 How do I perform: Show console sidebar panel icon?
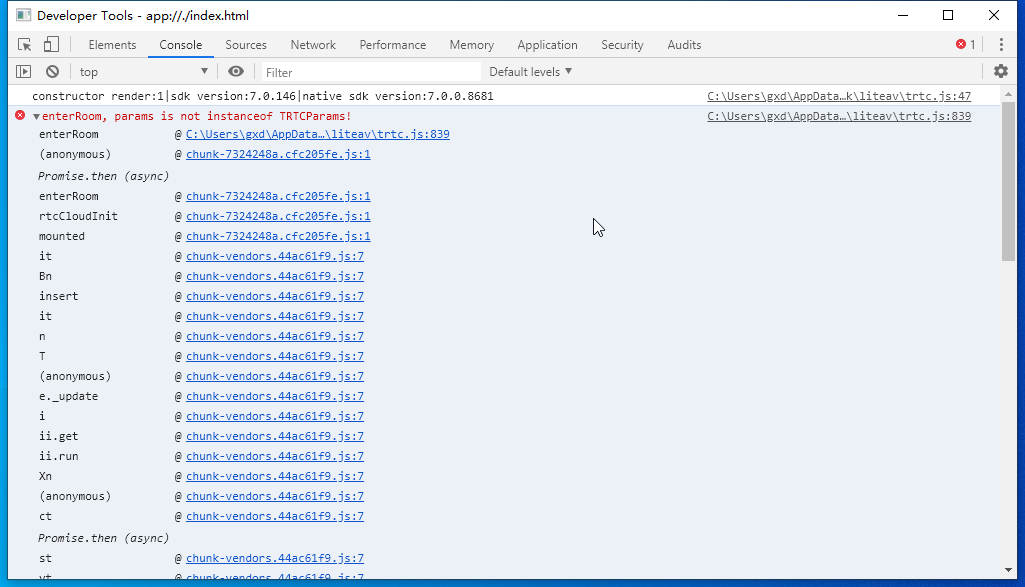22,71
